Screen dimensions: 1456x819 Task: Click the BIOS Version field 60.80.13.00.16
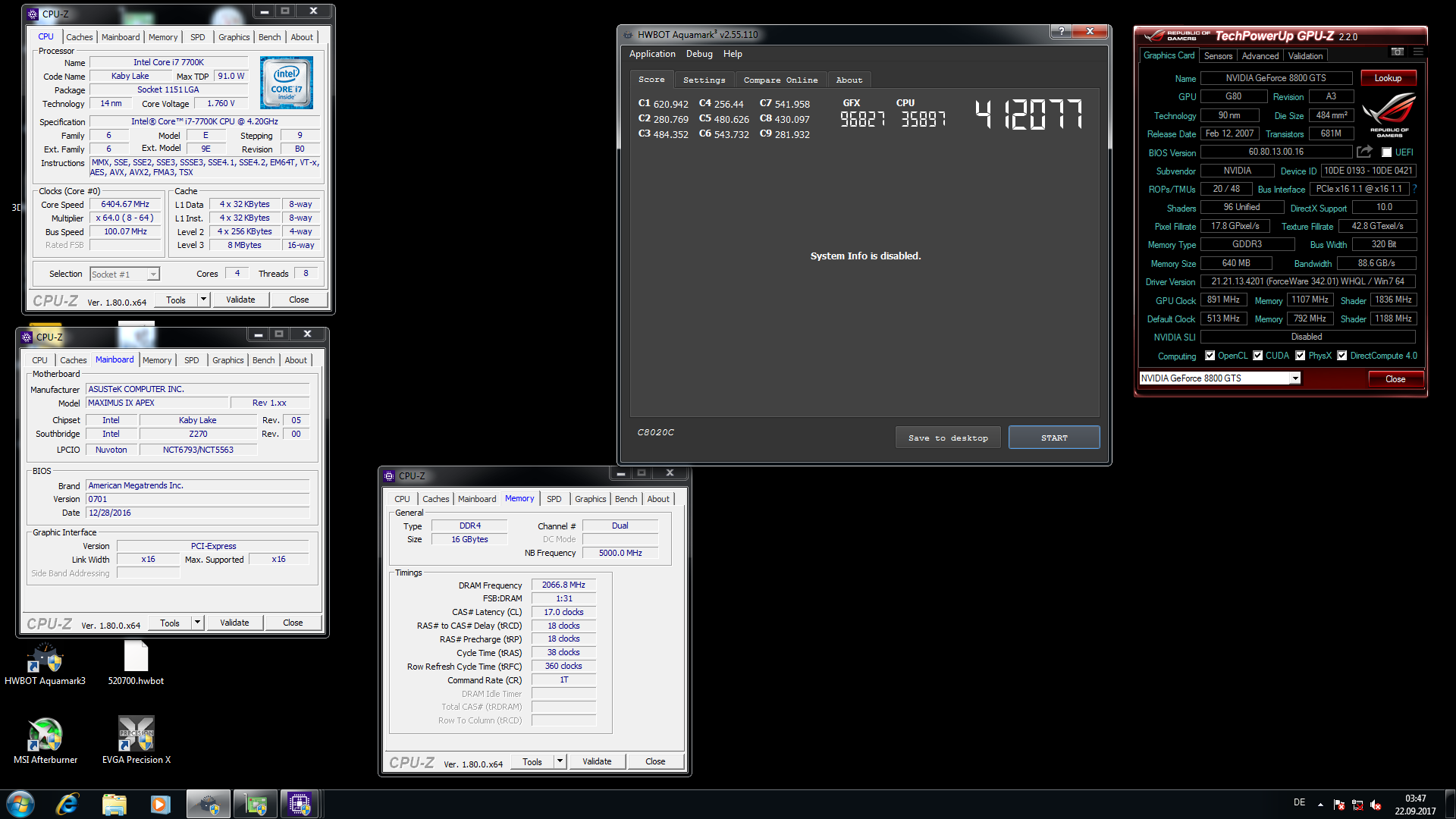1276,152
